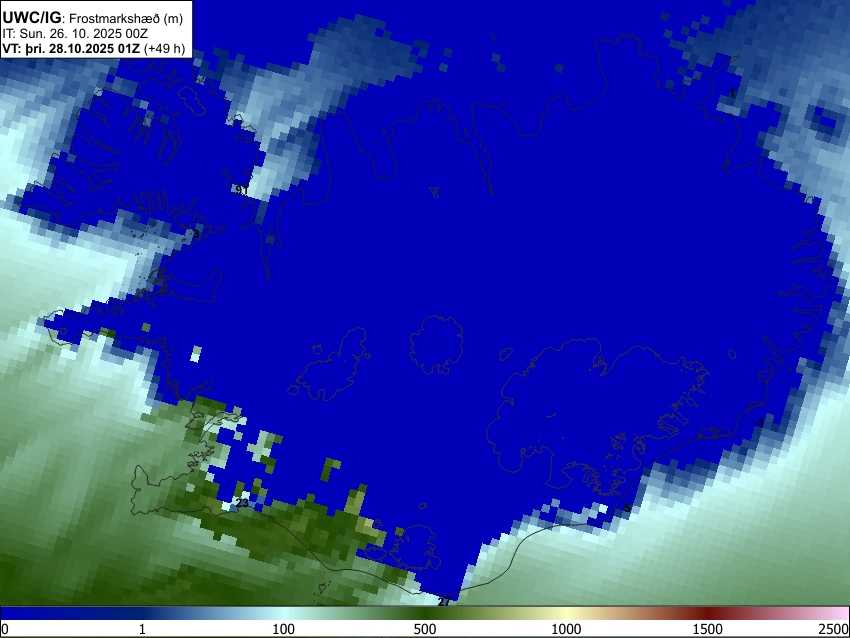850x638 pixels.
Task: Click the '1' label on the color scale
Action: tap(142, 629)
